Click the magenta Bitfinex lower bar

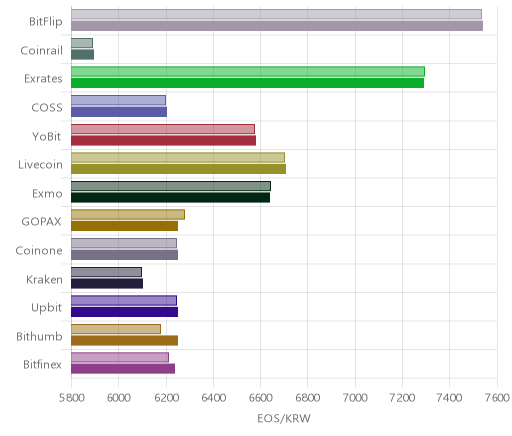(123, 369)
